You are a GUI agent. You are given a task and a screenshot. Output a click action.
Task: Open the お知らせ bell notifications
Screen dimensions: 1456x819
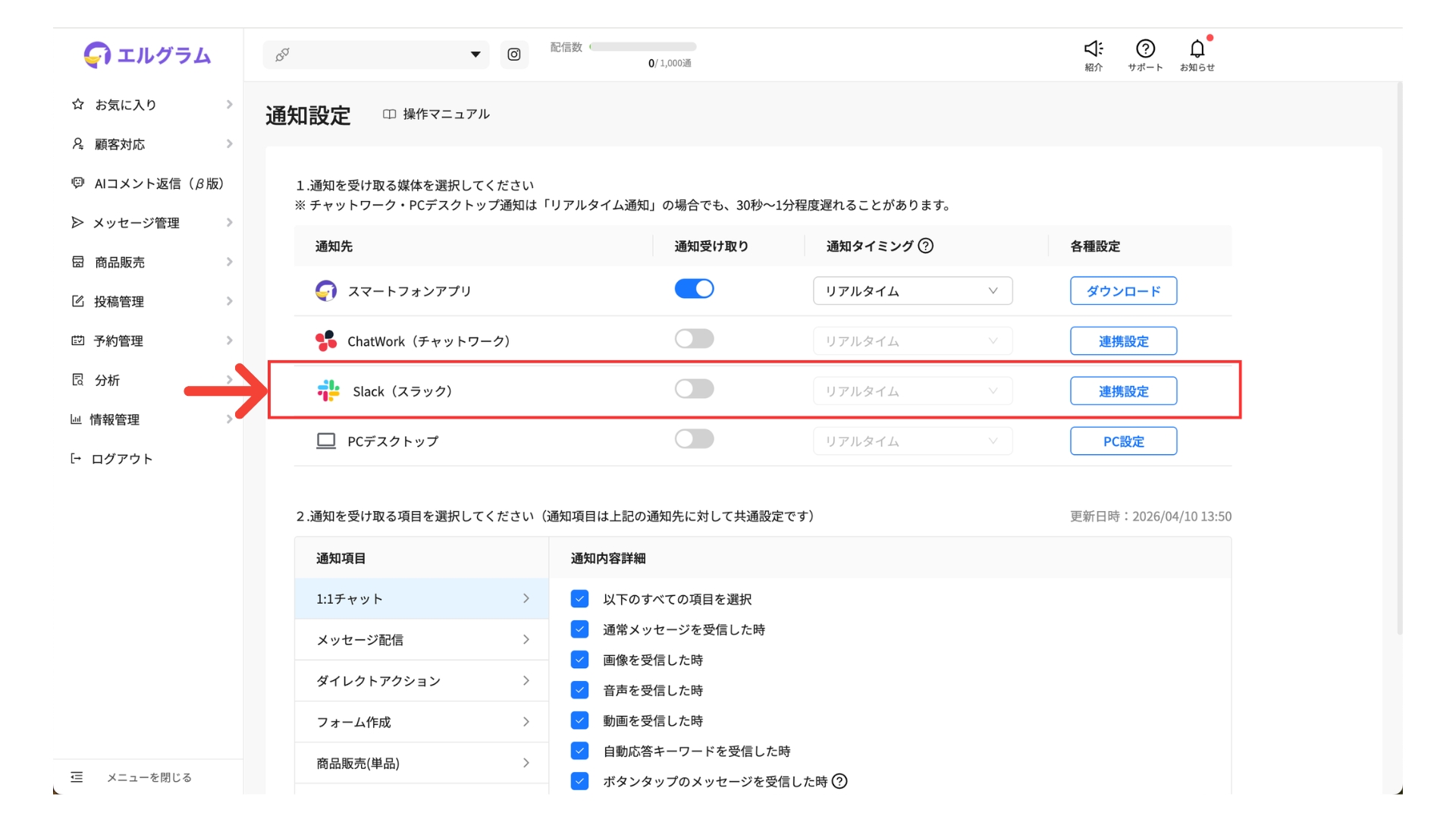[x=1197, y=49]
